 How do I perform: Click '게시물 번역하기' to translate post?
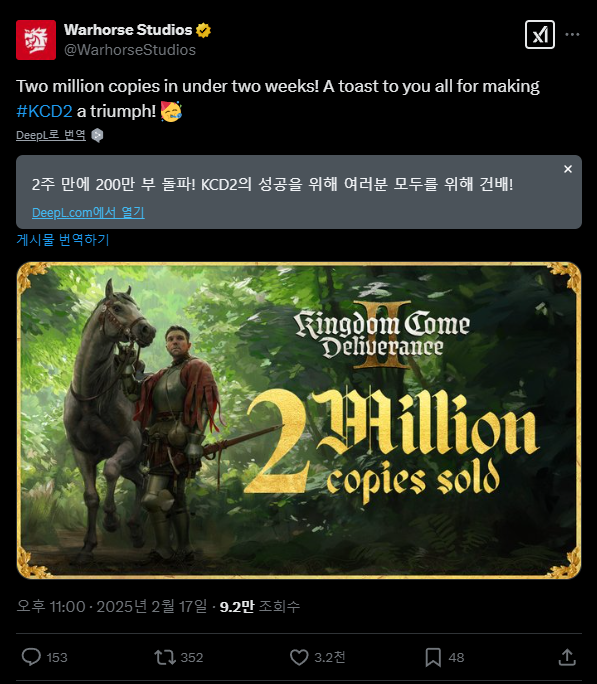[x=63, y=239]
